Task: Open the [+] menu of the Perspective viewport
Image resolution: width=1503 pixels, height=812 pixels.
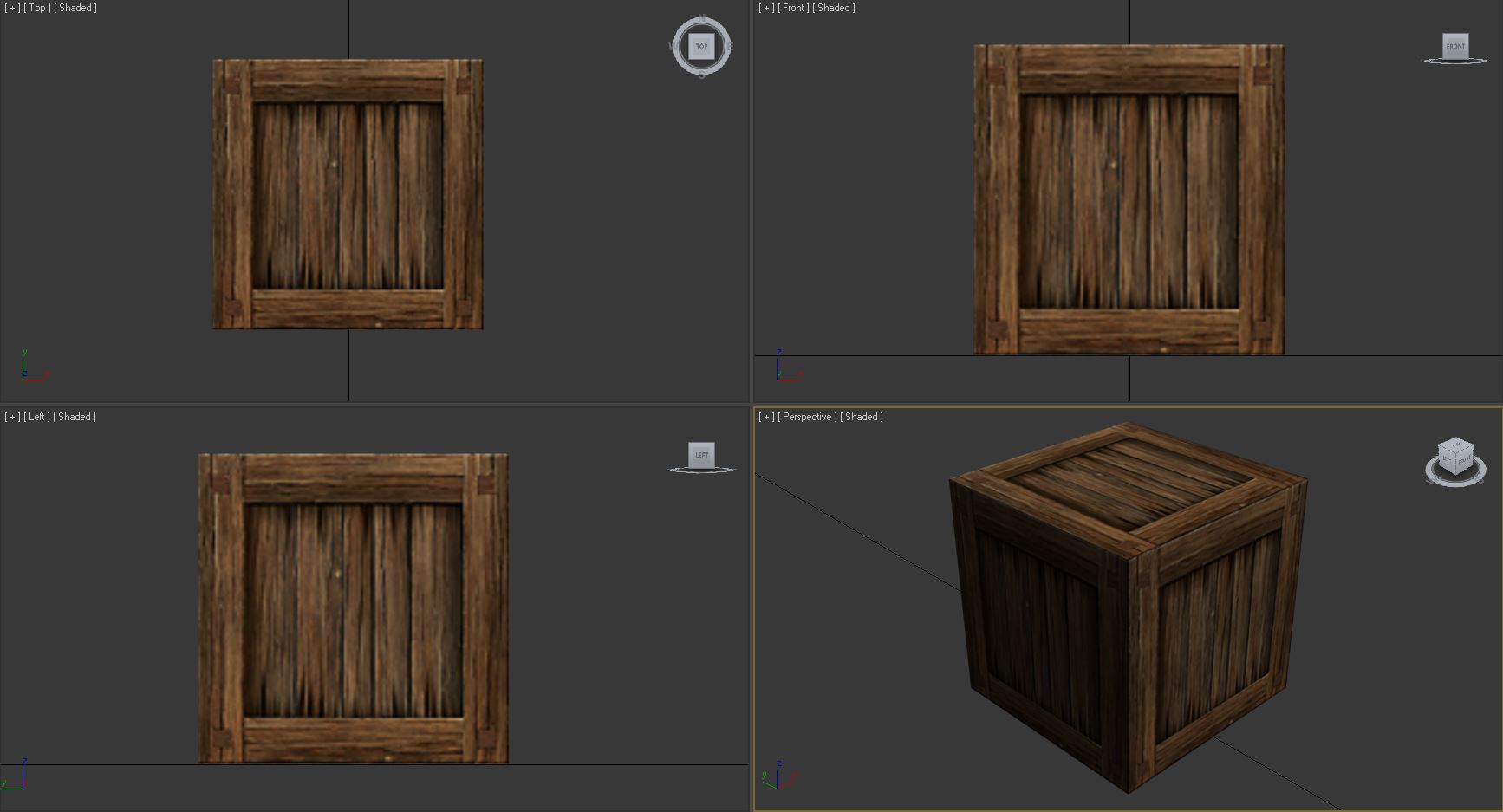Action: point(766,417)
